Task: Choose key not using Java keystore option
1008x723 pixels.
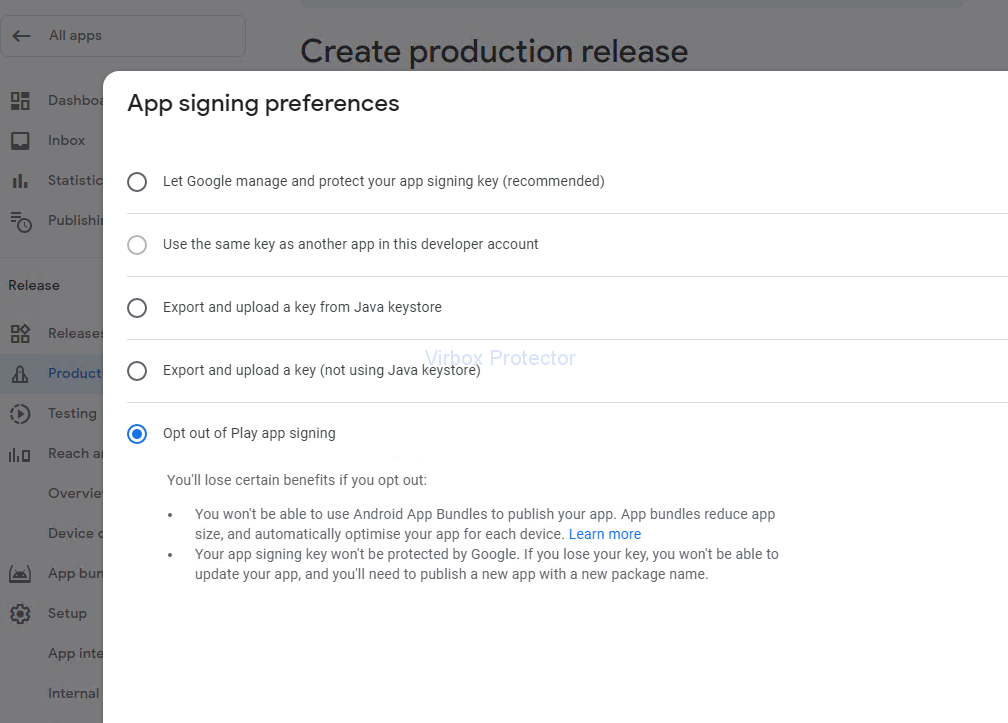Action: [x=137, y=371]
